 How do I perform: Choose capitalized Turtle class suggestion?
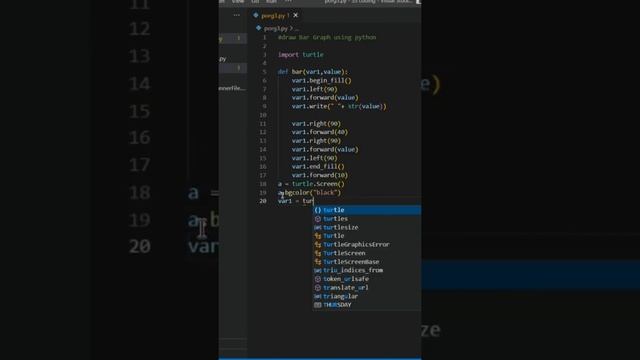[x=367, y=236]
